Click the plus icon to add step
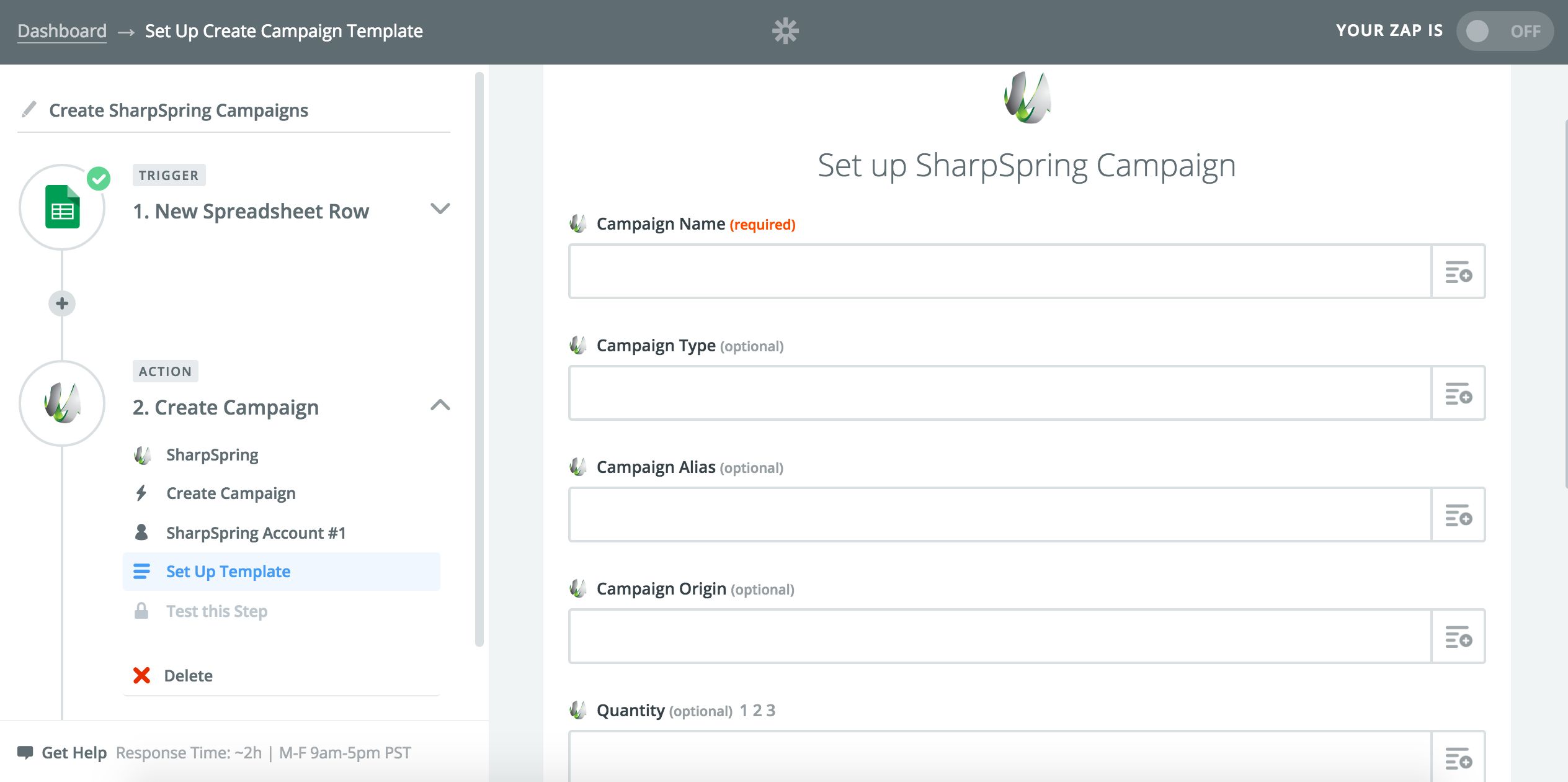The height and width of the screenshot is (782, 1568). [x=62, y=303]
